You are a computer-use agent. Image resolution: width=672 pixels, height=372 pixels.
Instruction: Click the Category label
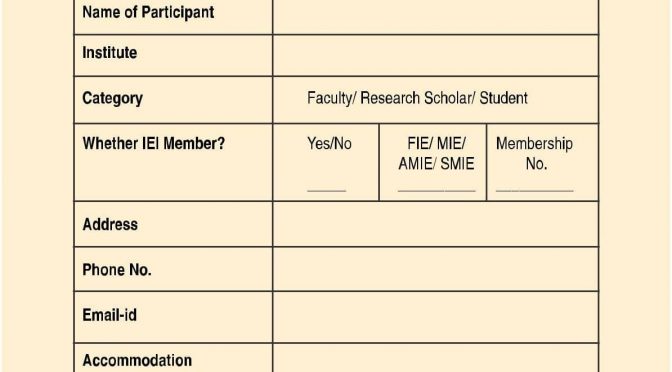[112, 99]
